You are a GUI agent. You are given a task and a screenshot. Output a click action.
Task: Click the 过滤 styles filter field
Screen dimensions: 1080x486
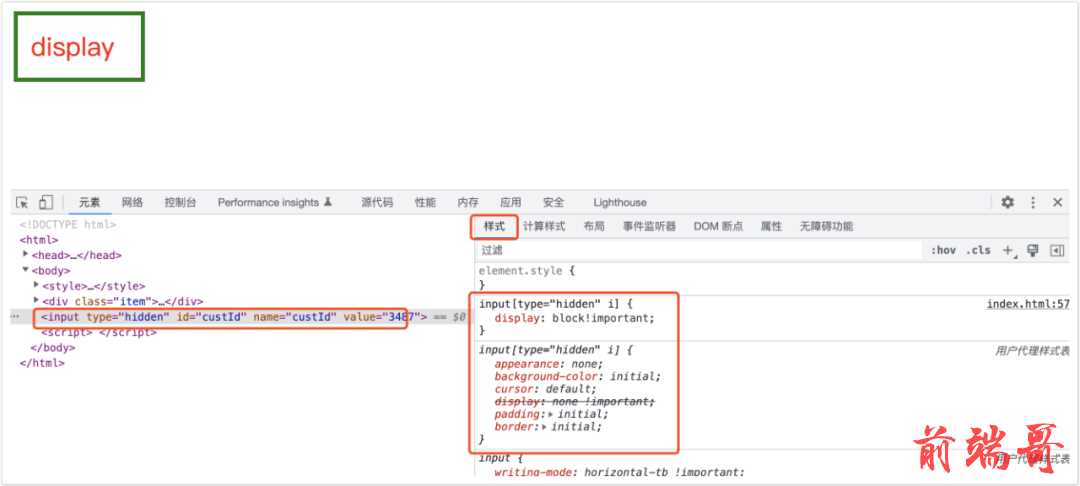699,251
